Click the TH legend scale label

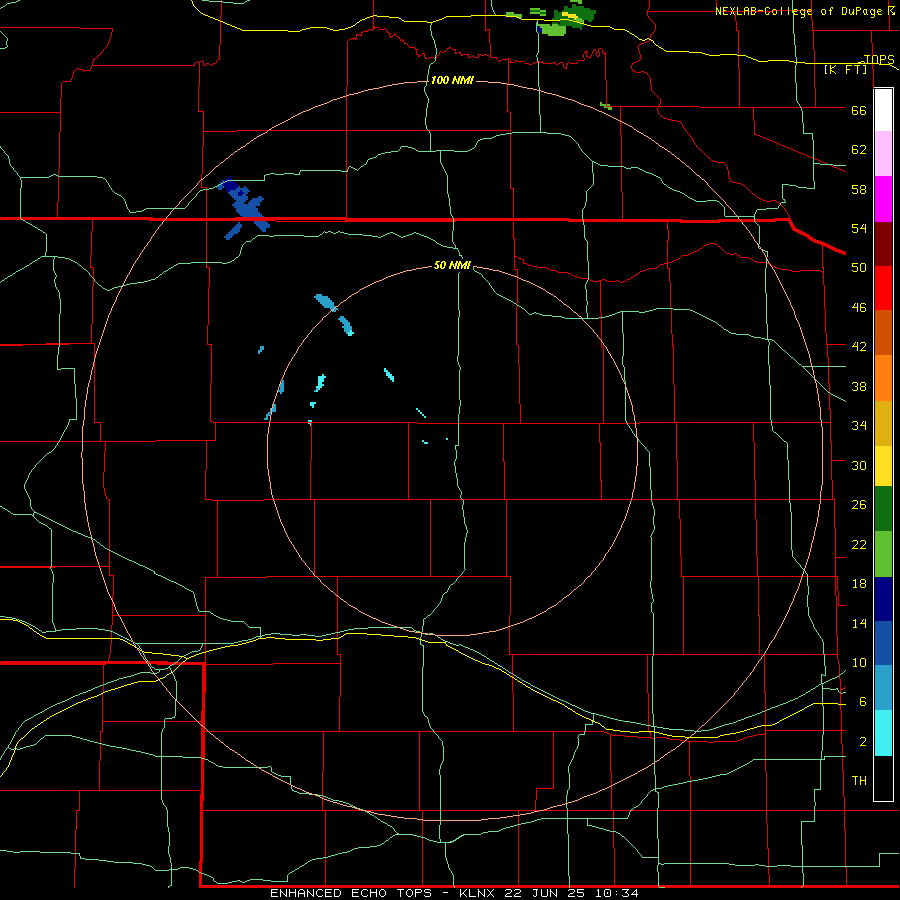(x=859, y=781)
